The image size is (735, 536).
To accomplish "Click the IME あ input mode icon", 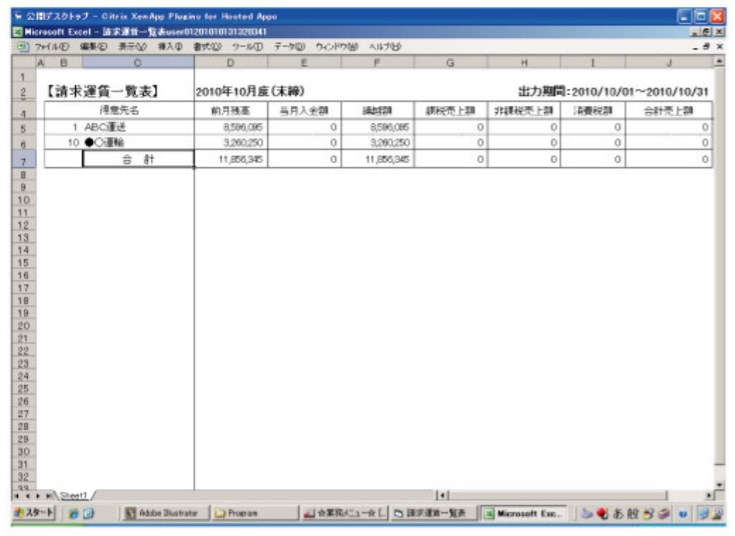I will coord(620,513).
